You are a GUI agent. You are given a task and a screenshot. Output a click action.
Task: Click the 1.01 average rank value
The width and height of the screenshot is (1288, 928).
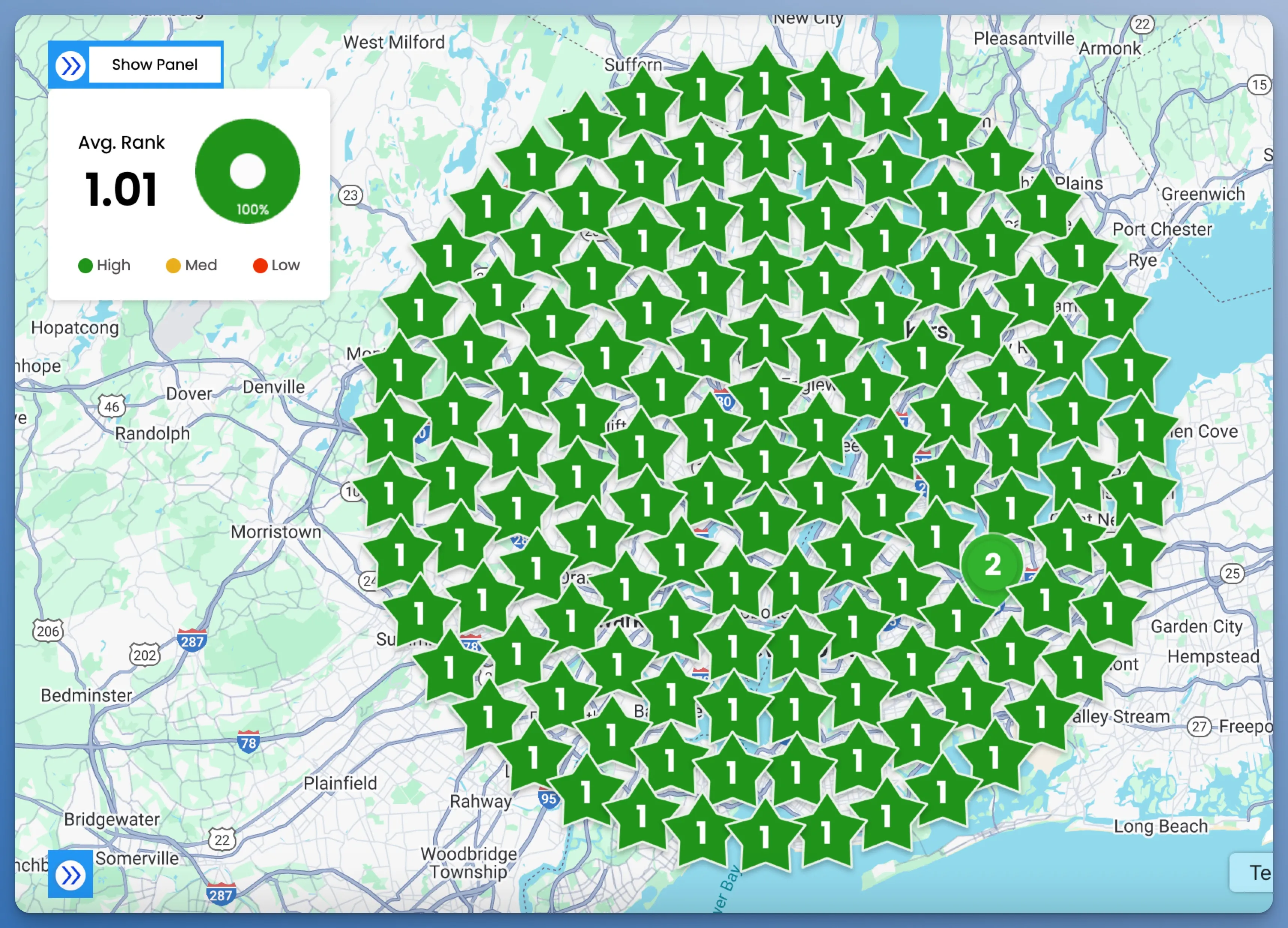point(121,189)
